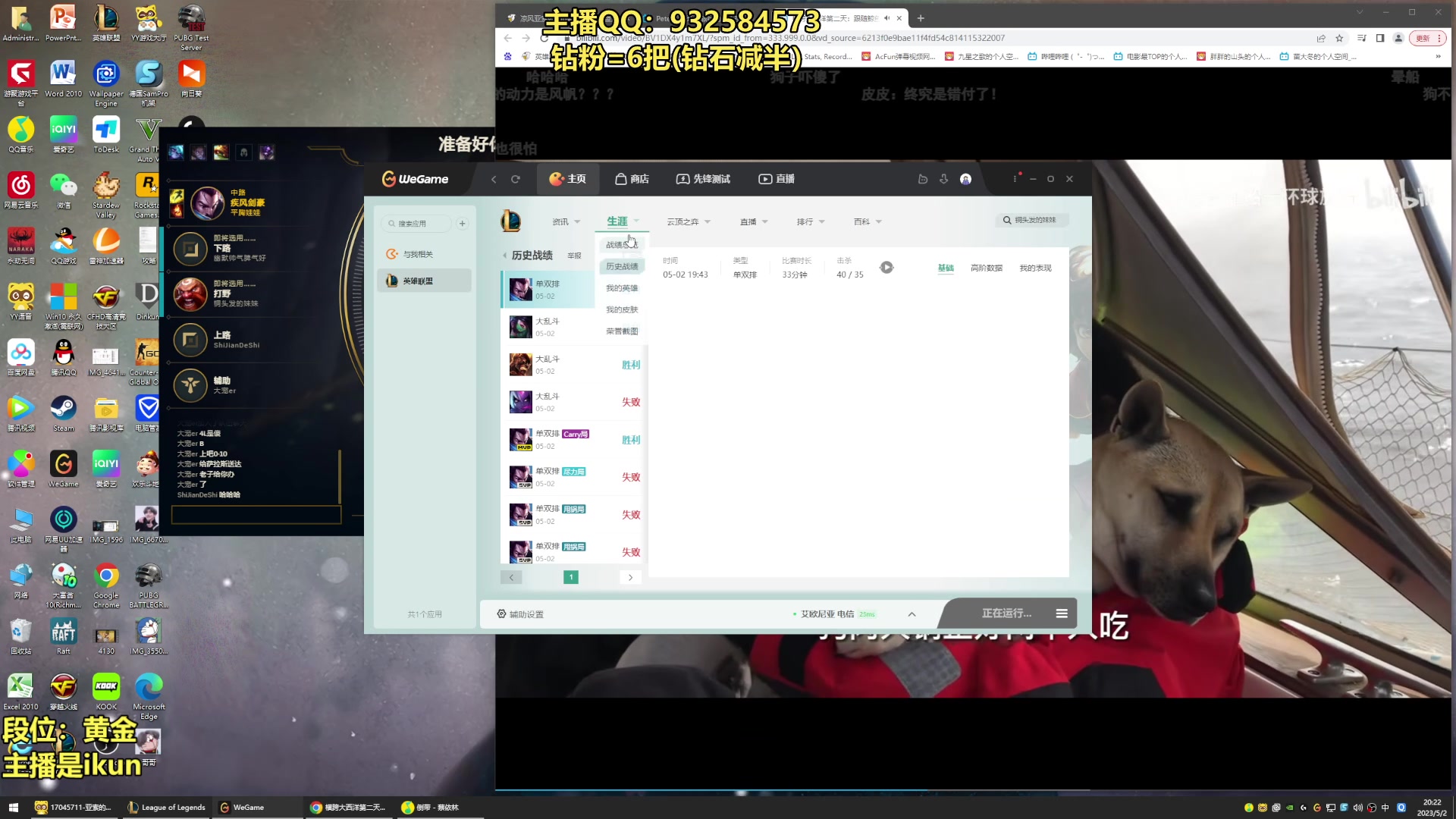
Task: Open QQ音乐 desktop icon
Action: [x=21, y=135]
